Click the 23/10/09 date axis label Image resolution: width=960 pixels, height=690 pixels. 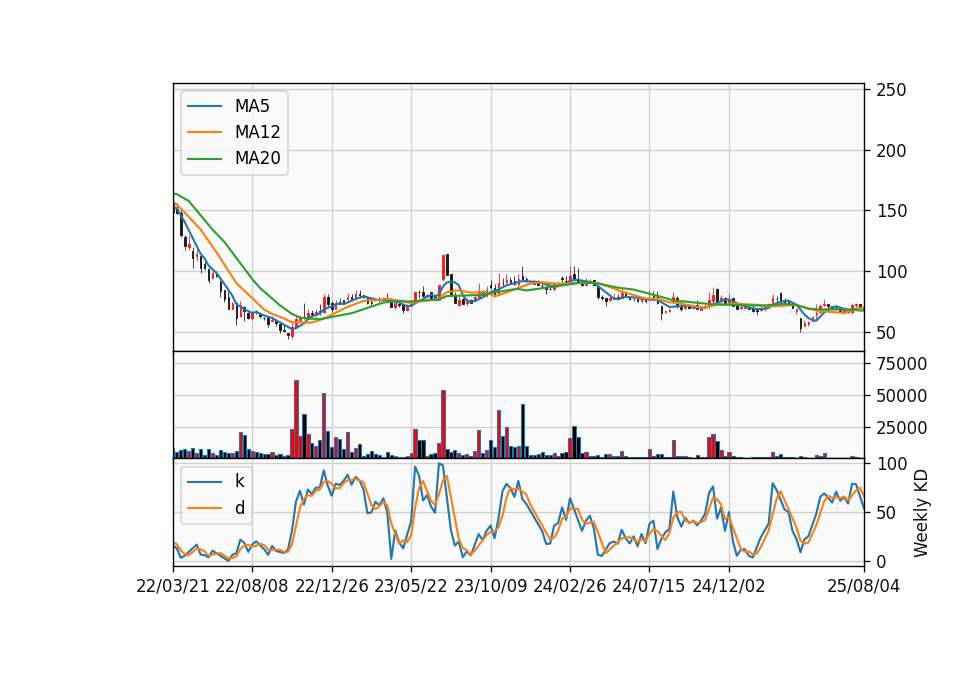coord(490,587)
